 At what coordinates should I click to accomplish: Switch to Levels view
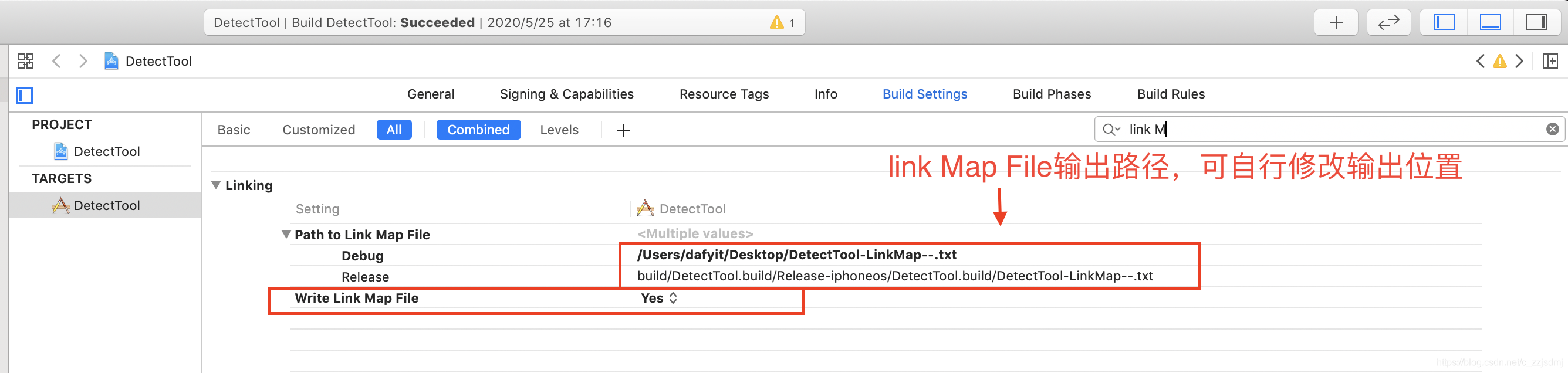(559, 130)
